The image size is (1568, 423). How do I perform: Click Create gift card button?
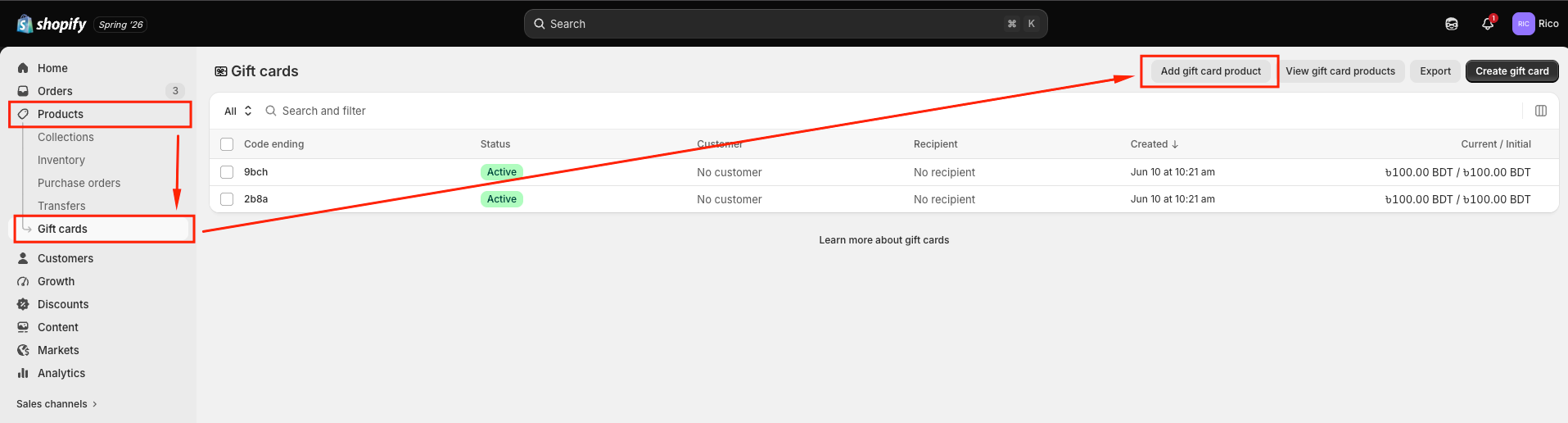tap(1512, 71)
